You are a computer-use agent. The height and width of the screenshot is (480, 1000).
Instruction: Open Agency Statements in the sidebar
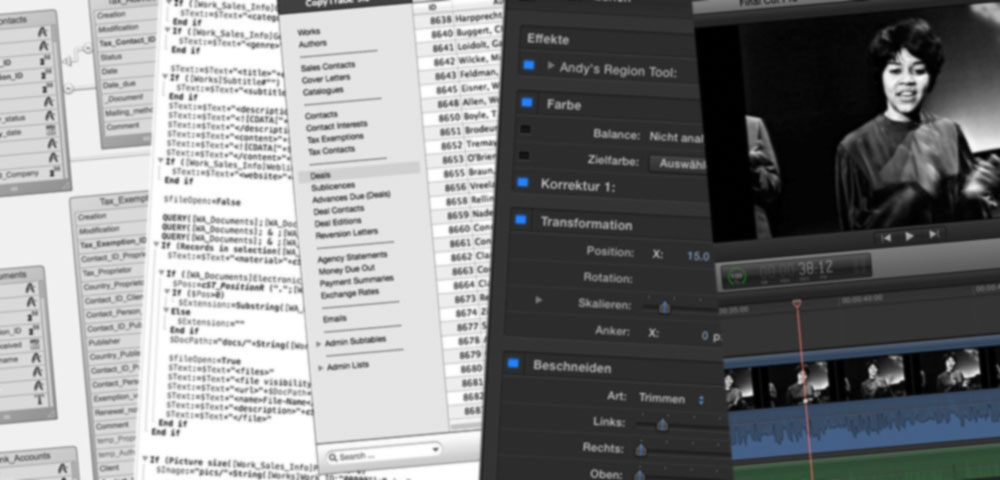(x=353, y=257)
